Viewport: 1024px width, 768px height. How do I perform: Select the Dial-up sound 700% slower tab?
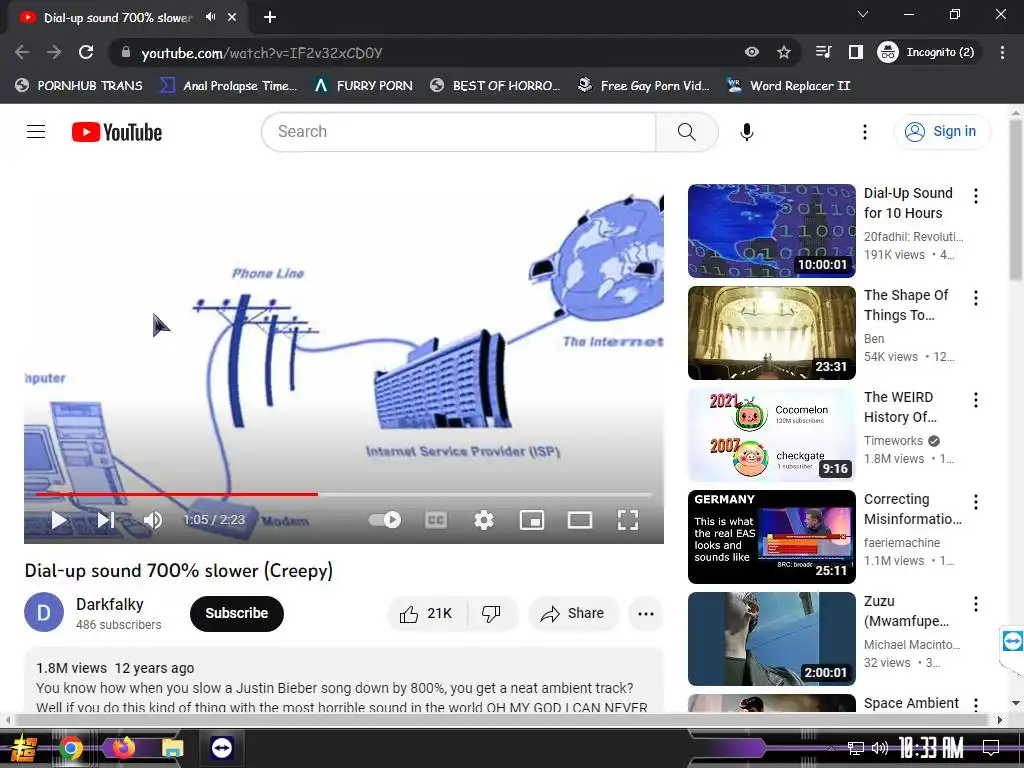(x=118, y=18)
